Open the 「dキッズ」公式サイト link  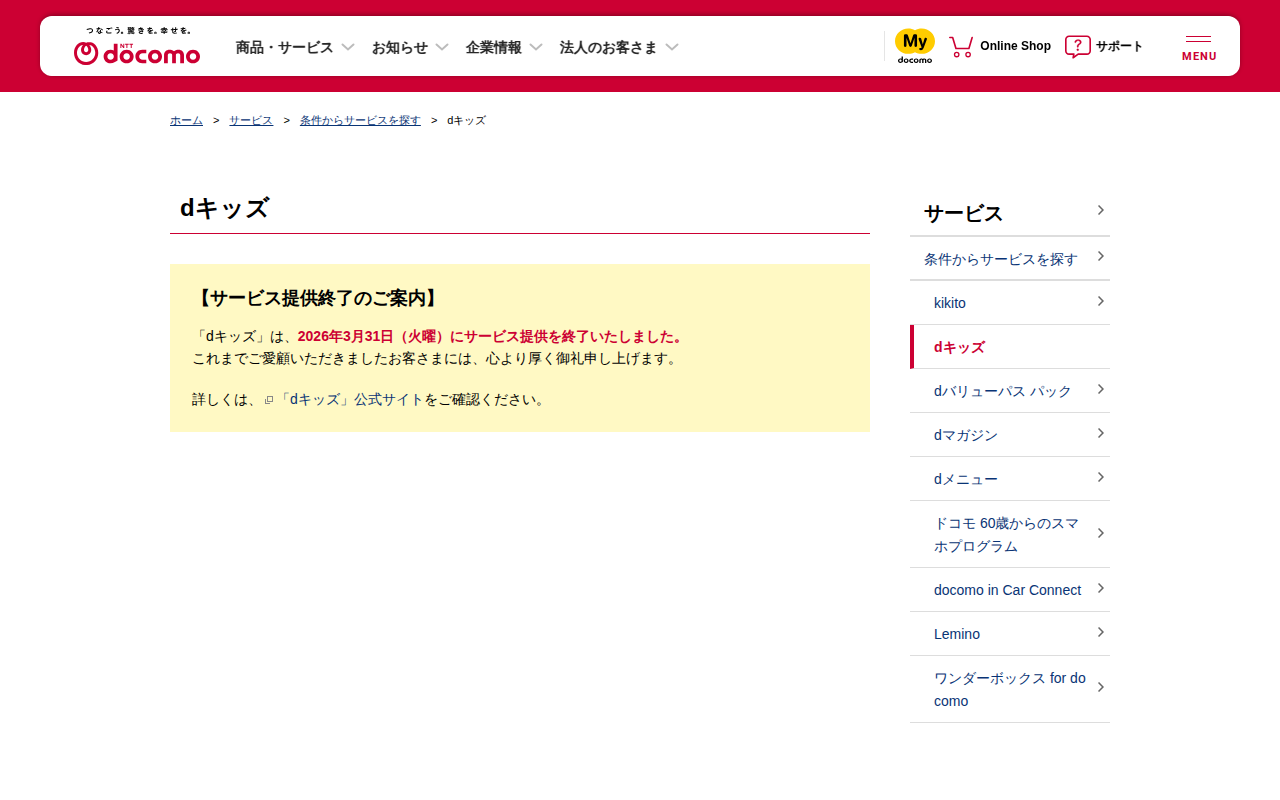[x=351, y=400]
